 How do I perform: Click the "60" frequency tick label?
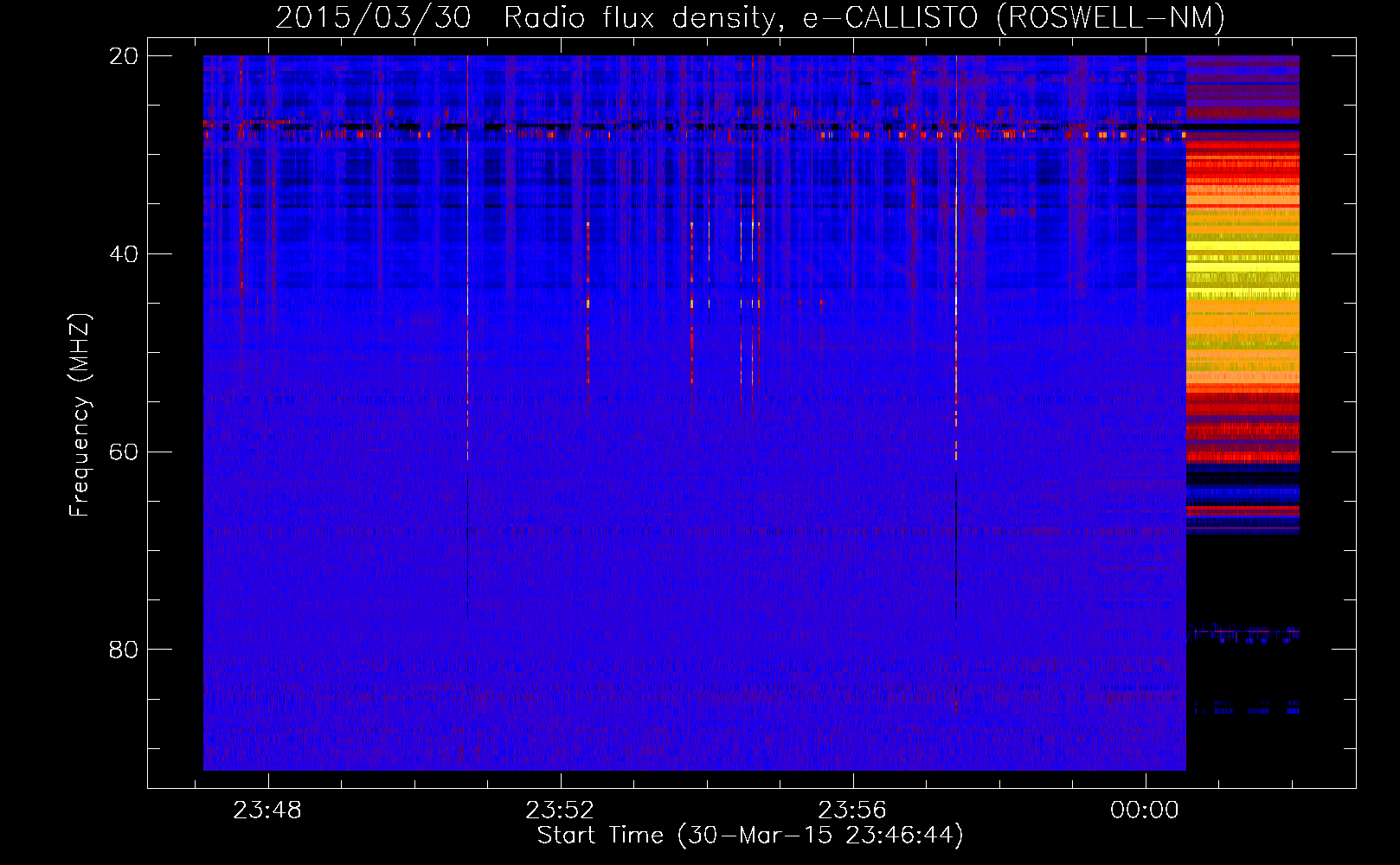click(125, 452)
